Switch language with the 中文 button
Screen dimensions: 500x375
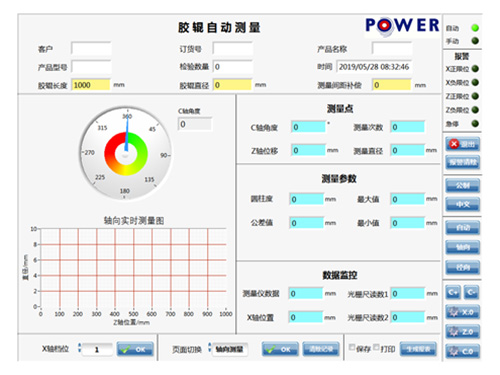463,204
